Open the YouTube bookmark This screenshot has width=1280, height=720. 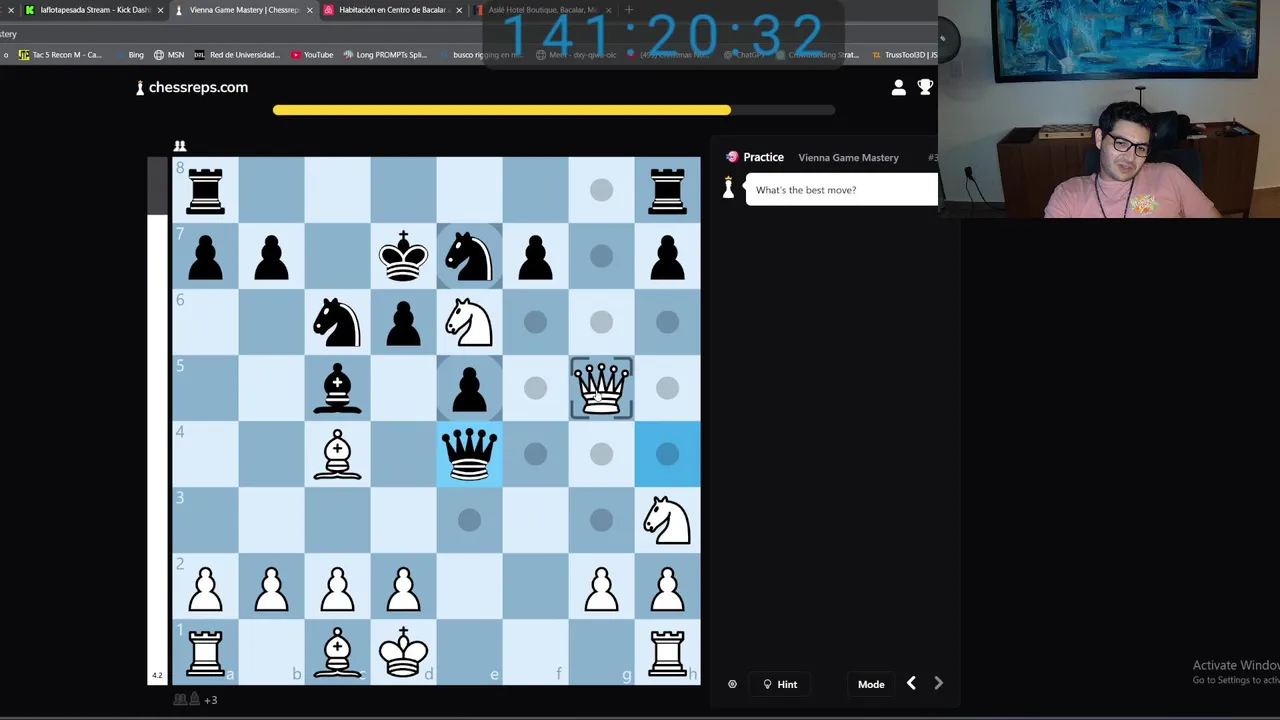pos(312,55)
